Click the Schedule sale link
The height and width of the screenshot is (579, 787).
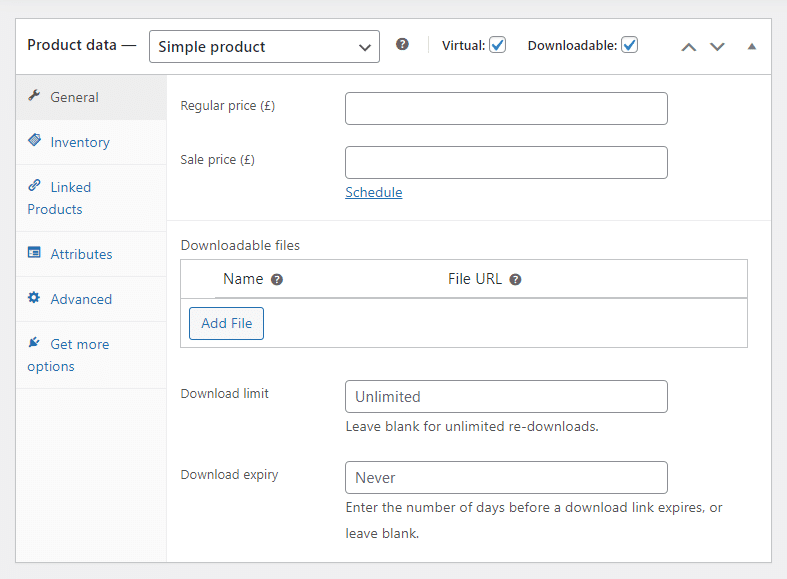(374, 193)
